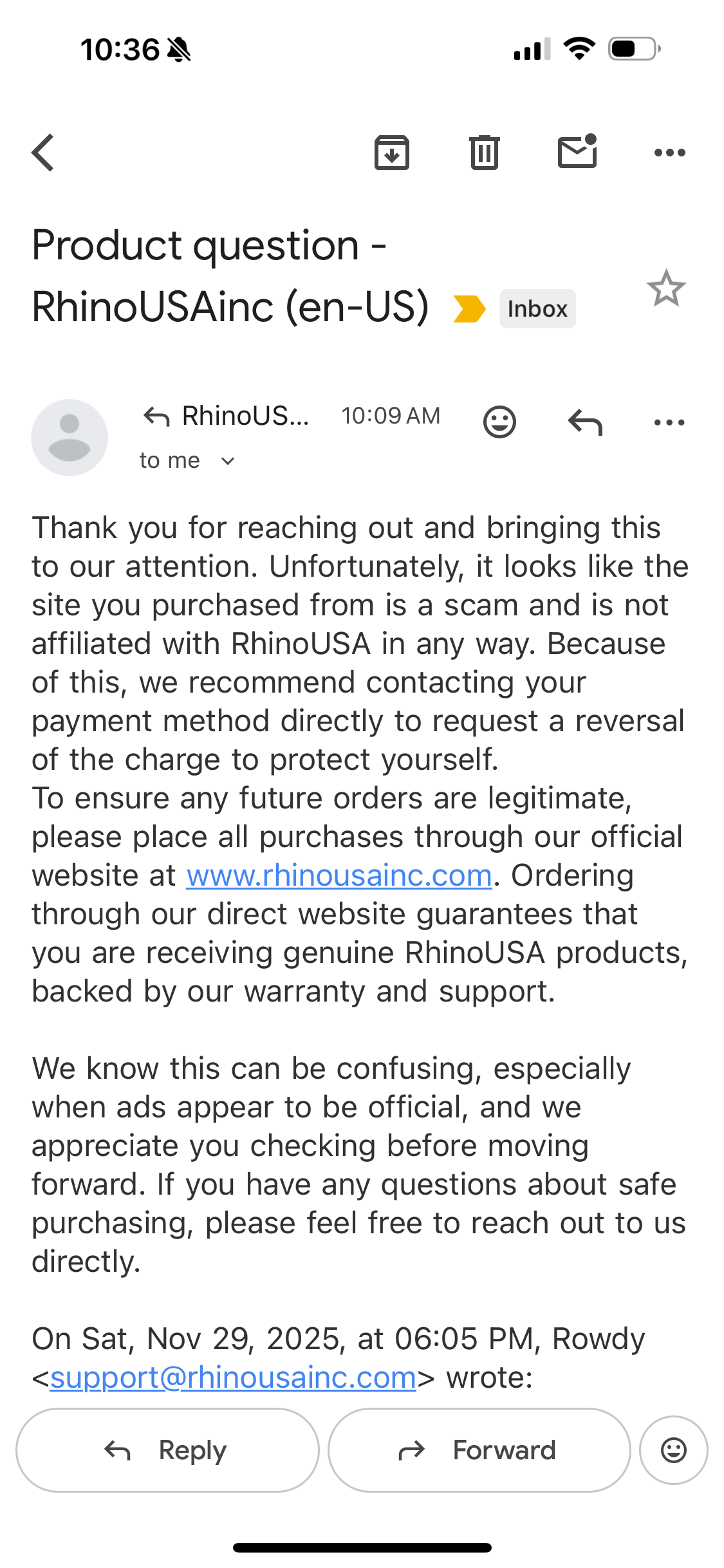
Task: Open the www.rhinousainc.com link
Action: coord(339,875)
